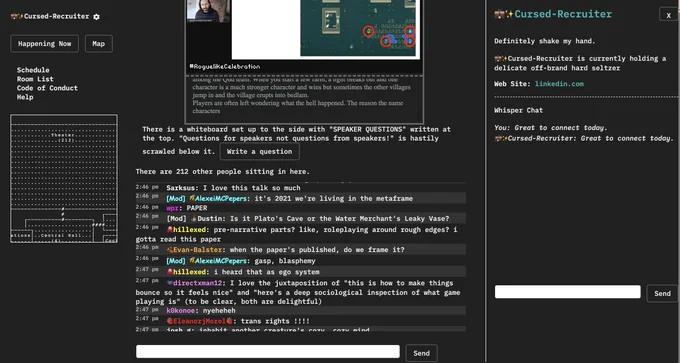Open the Room List link
Viewport: 680px width, 363px height.
pyautogui.click(x=35, y=79)
